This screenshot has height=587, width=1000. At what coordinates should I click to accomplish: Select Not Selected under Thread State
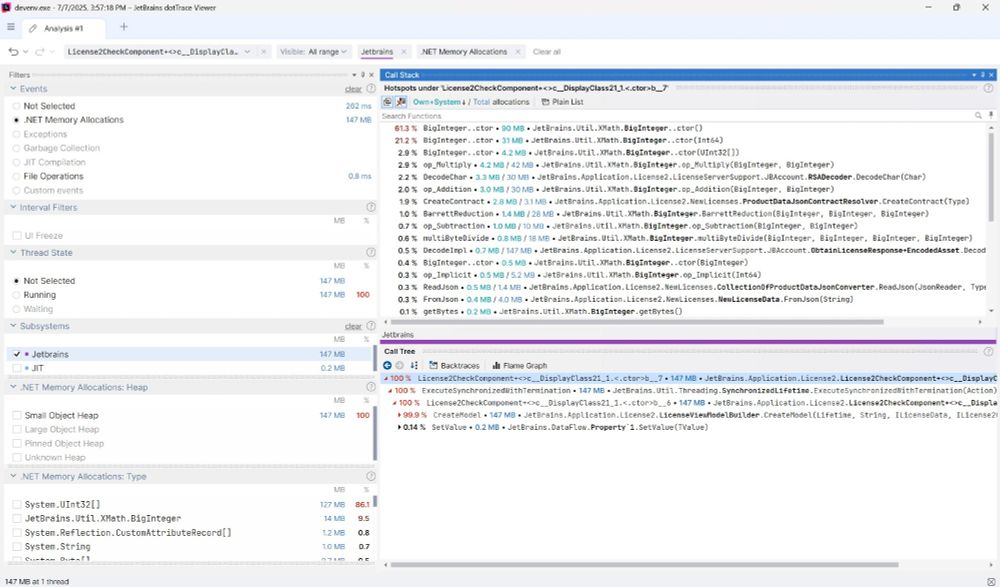[x=17, y=281]
